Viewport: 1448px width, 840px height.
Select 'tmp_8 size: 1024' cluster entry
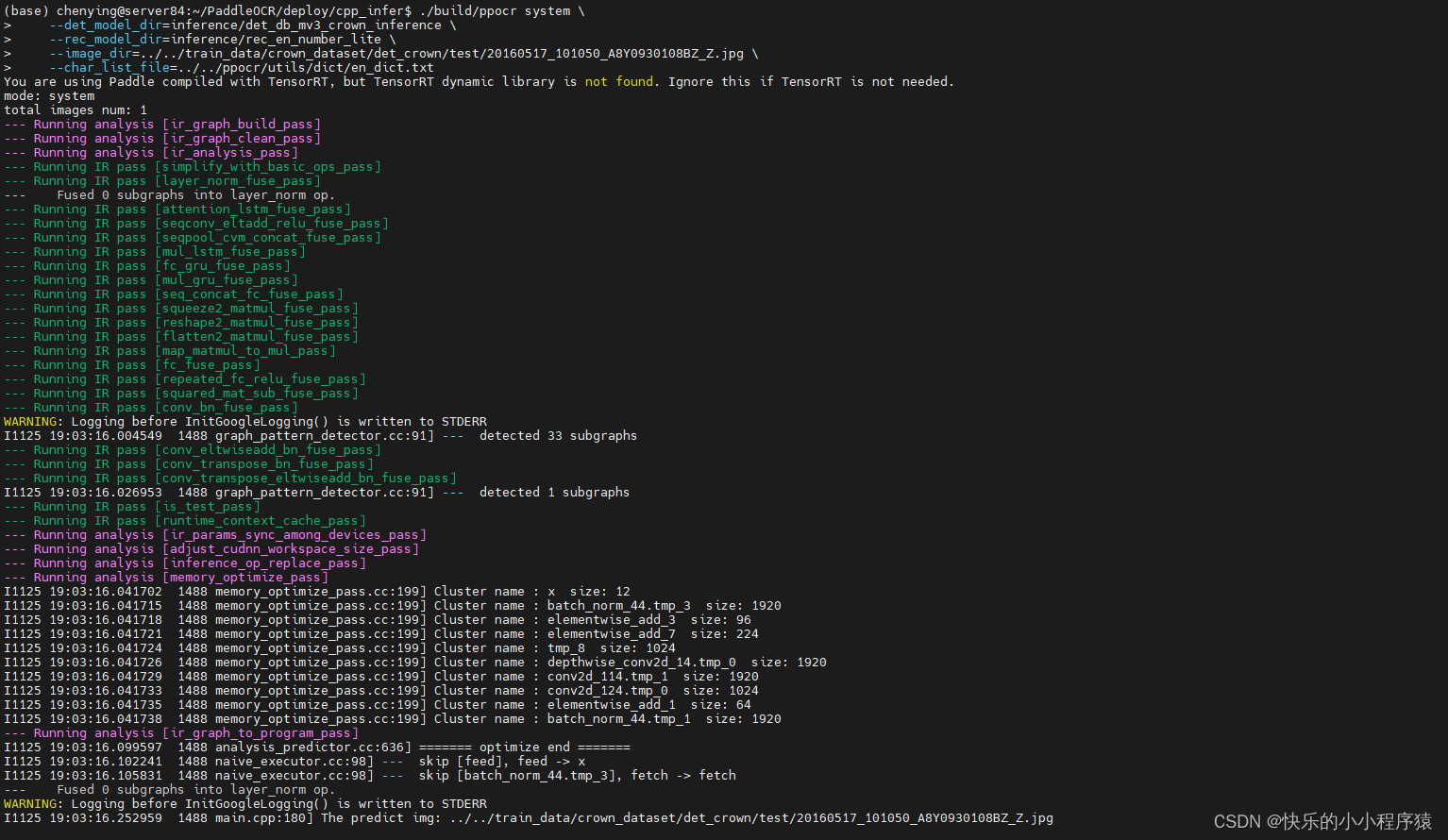point(612,648)
